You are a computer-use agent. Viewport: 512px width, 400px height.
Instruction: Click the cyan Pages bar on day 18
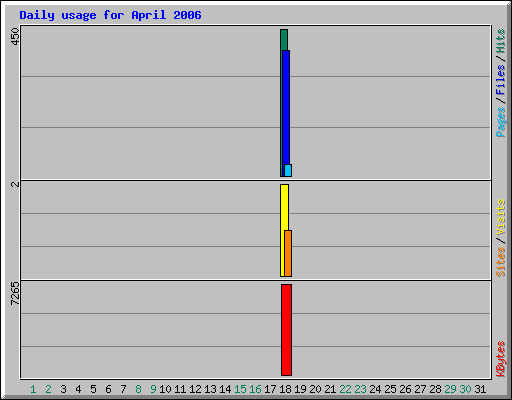(288, 170)
